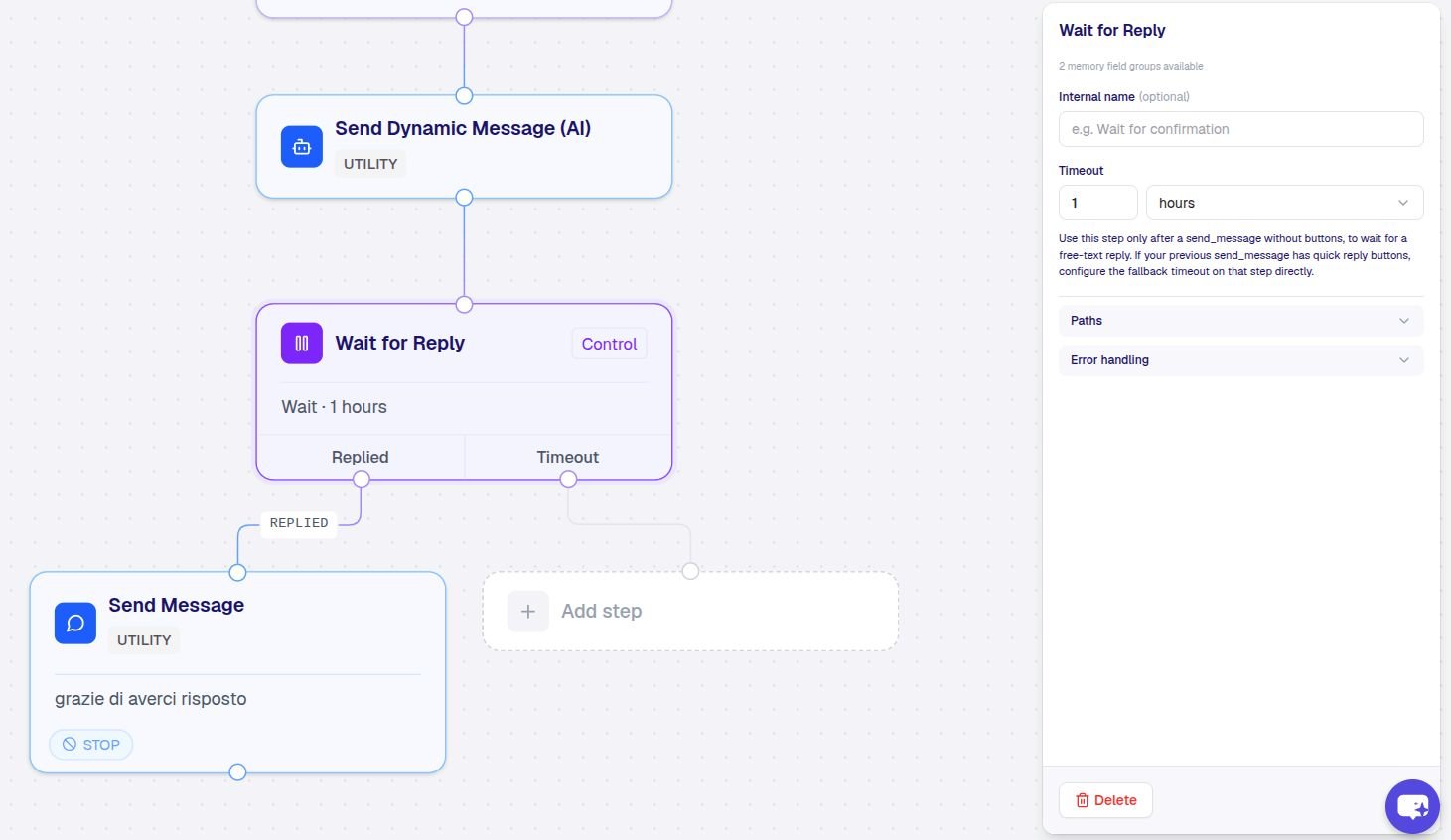Click the Control tag on Wait for Reply

tap(609, 344)
